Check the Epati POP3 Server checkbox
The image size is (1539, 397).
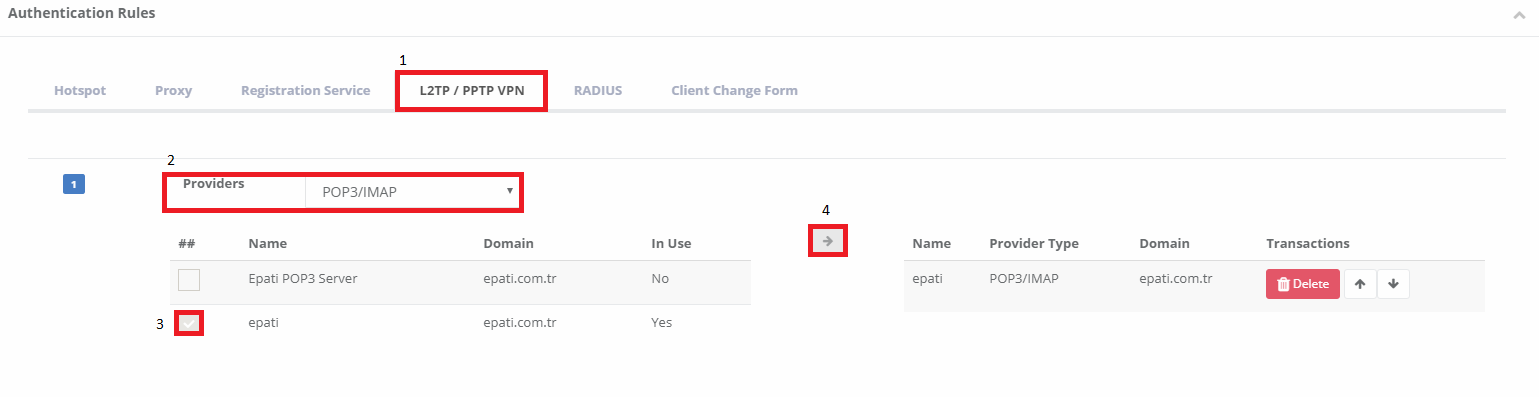[x=189, y=280]
